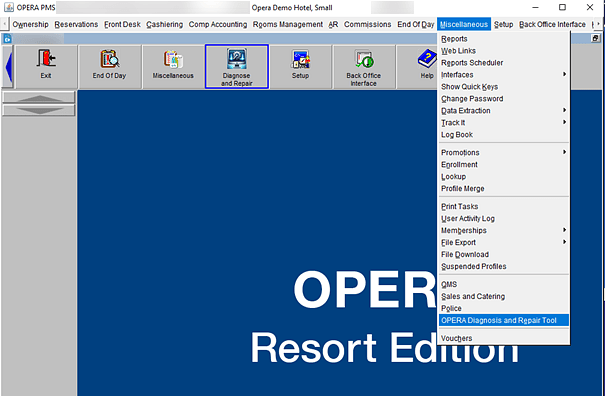Click the inner window icon under the menu bar
The width and height of the screenshot is (605, 396).
point(7,38)
